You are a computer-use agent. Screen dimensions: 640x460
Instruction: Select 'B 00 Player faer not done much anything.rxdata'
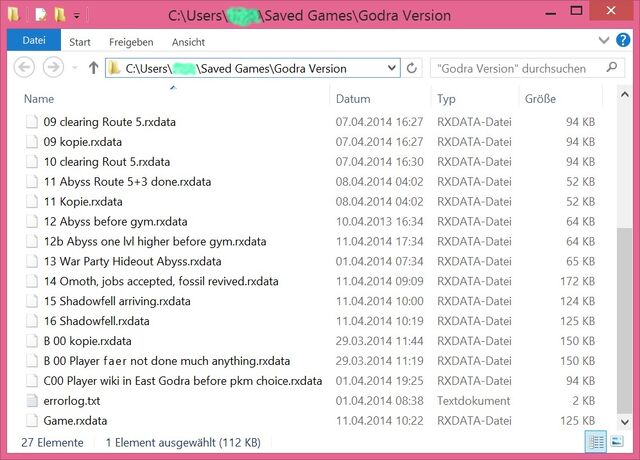pyautogui.click(x=167, y=361)
